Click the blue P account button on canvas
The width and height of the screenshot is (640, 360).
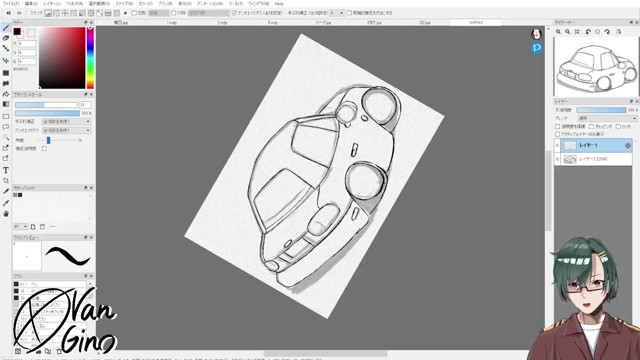tap(537, 48)
